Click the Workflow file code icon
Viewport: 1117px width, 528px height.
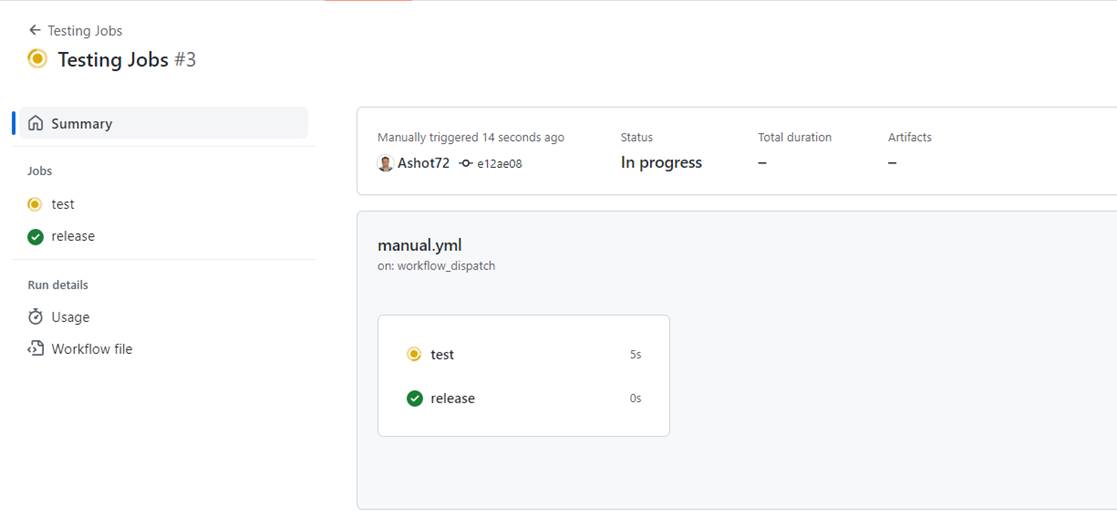coord(35,349)
